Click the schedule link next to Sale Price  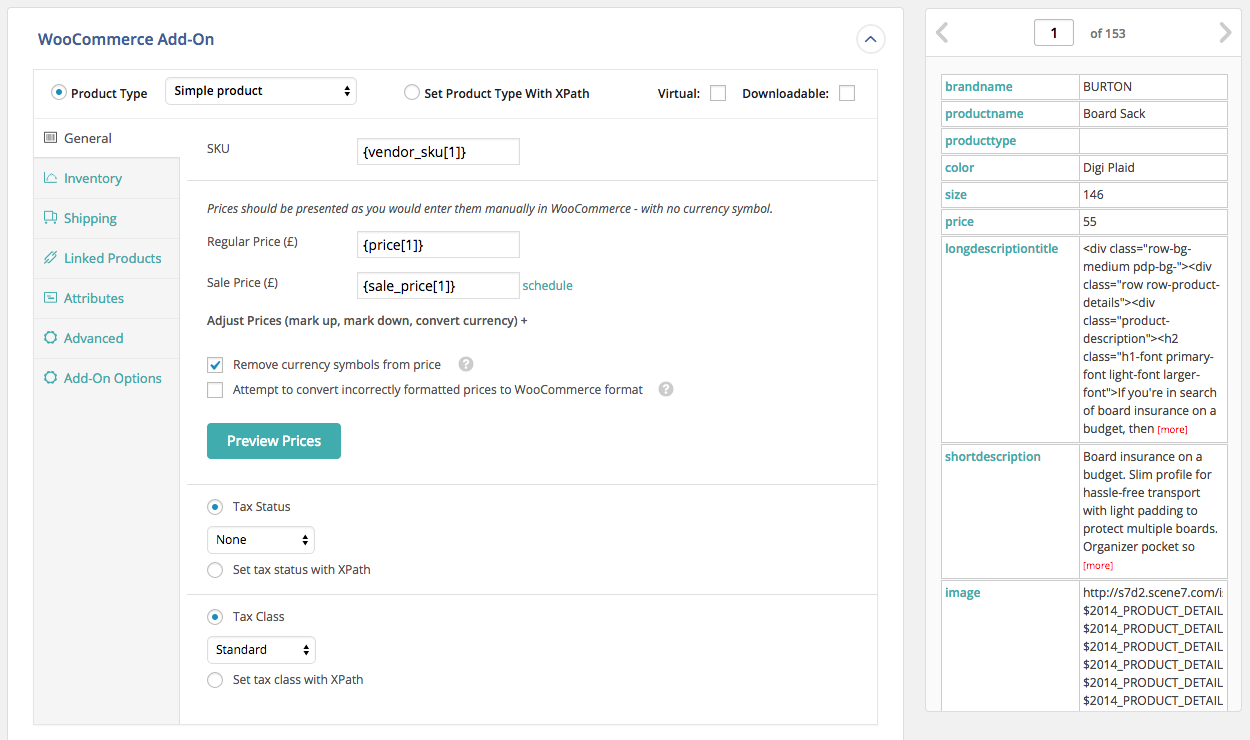pos(547,285)
